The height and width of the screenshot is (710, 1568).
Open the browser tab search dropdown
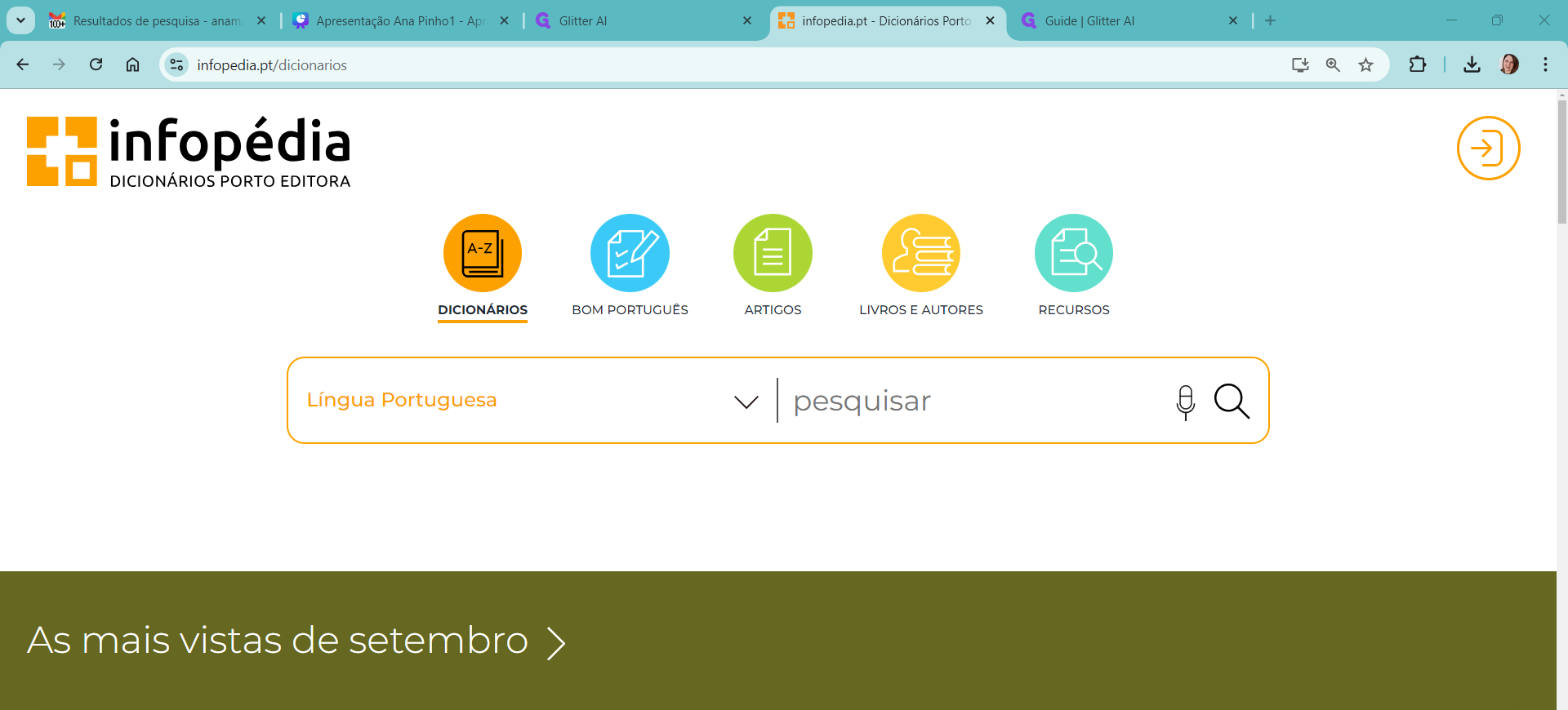pyautogui.click(x=20, y=20)
